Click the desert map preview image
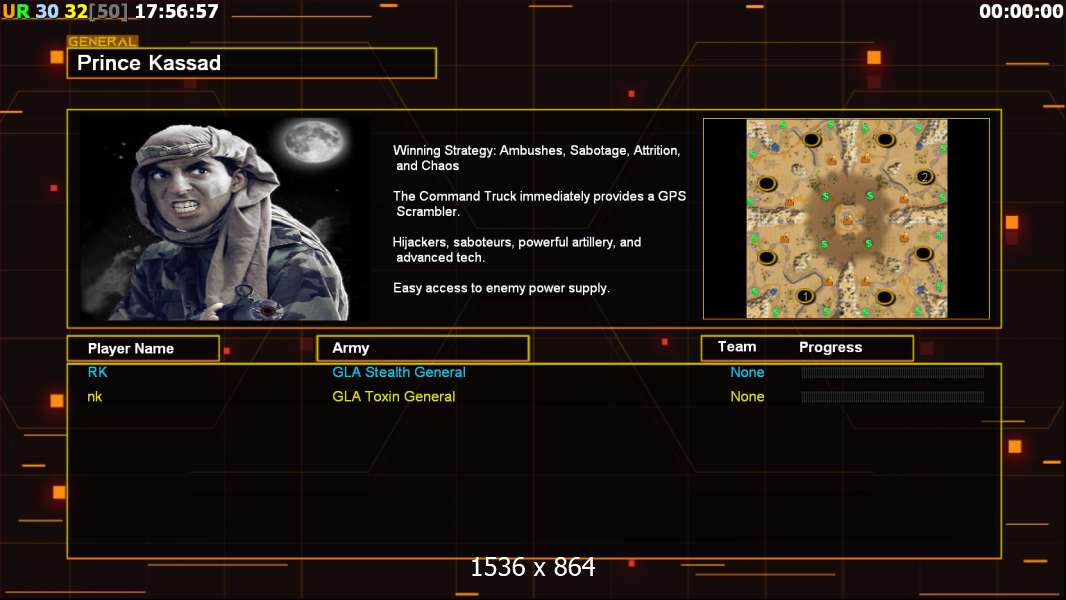Screen dimensions: 1066x600 point(846,218)
